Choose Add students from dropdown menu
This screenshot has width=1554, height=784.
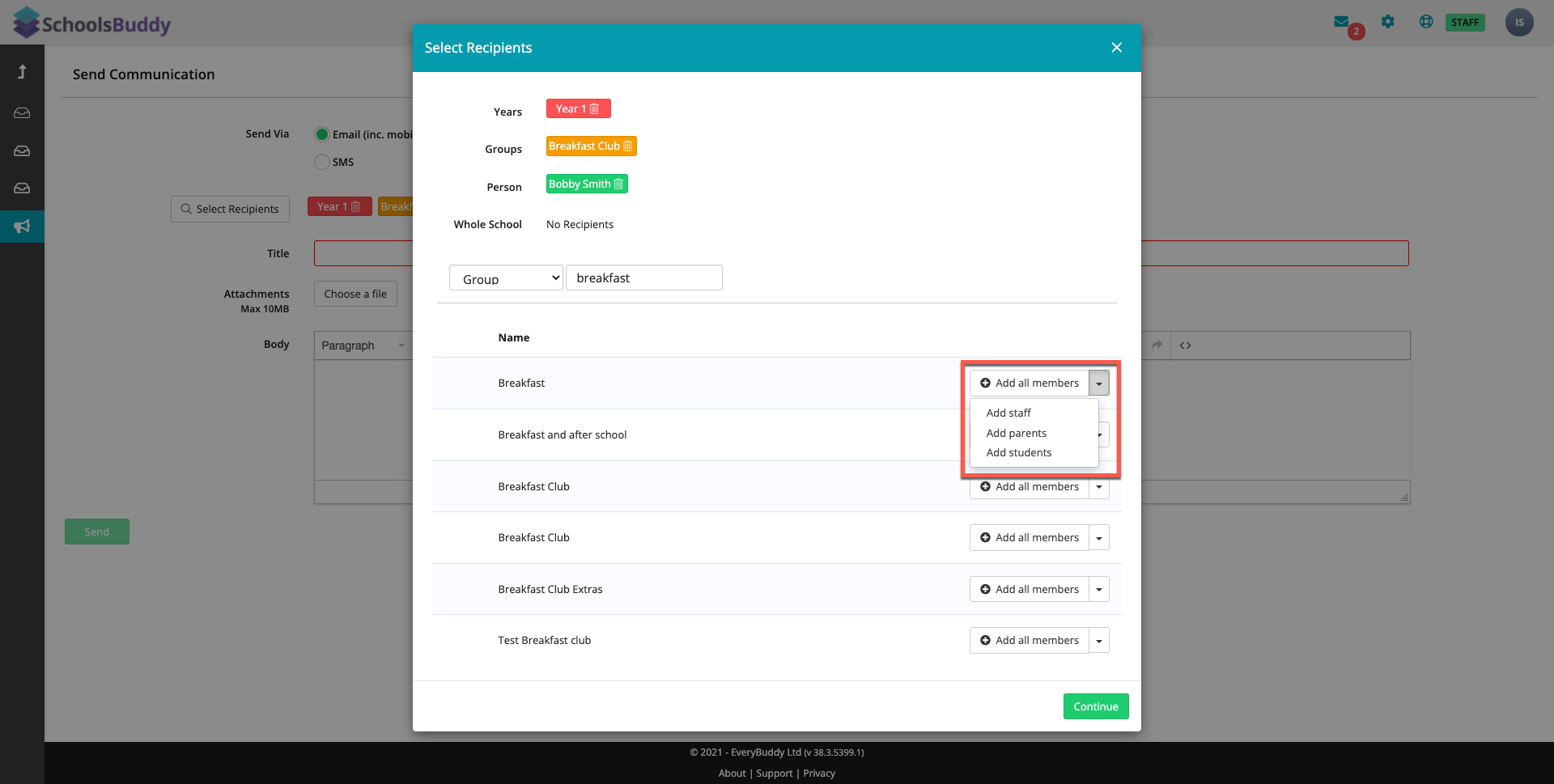[x=1019, y=453]
